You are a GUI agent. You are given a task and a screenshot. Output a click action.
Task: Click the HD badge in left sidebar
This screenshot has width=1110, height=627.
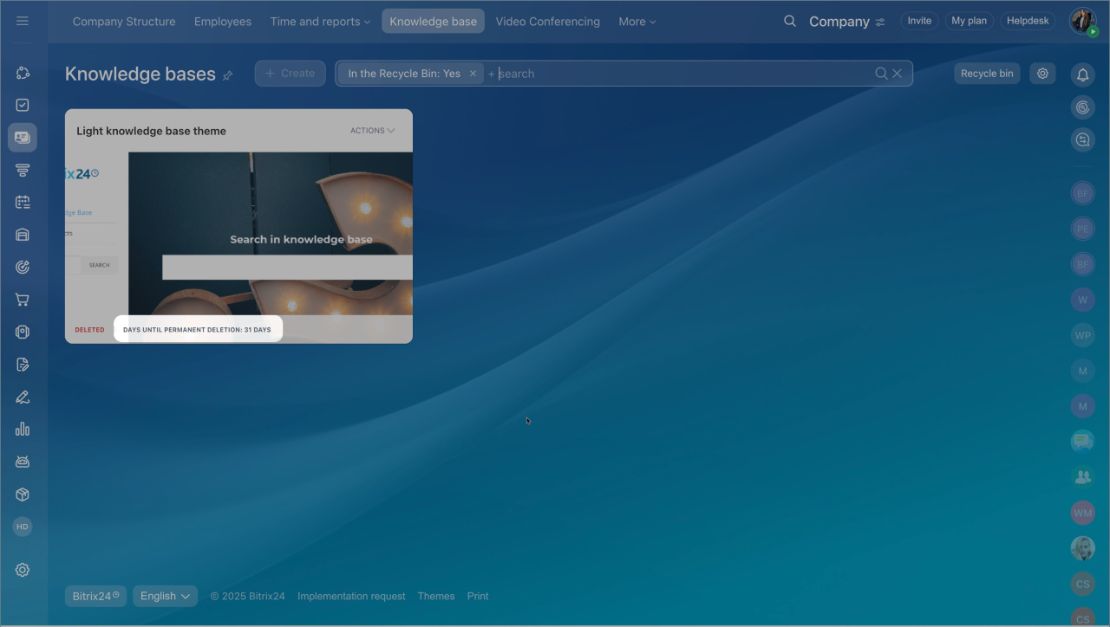[23, 527]
